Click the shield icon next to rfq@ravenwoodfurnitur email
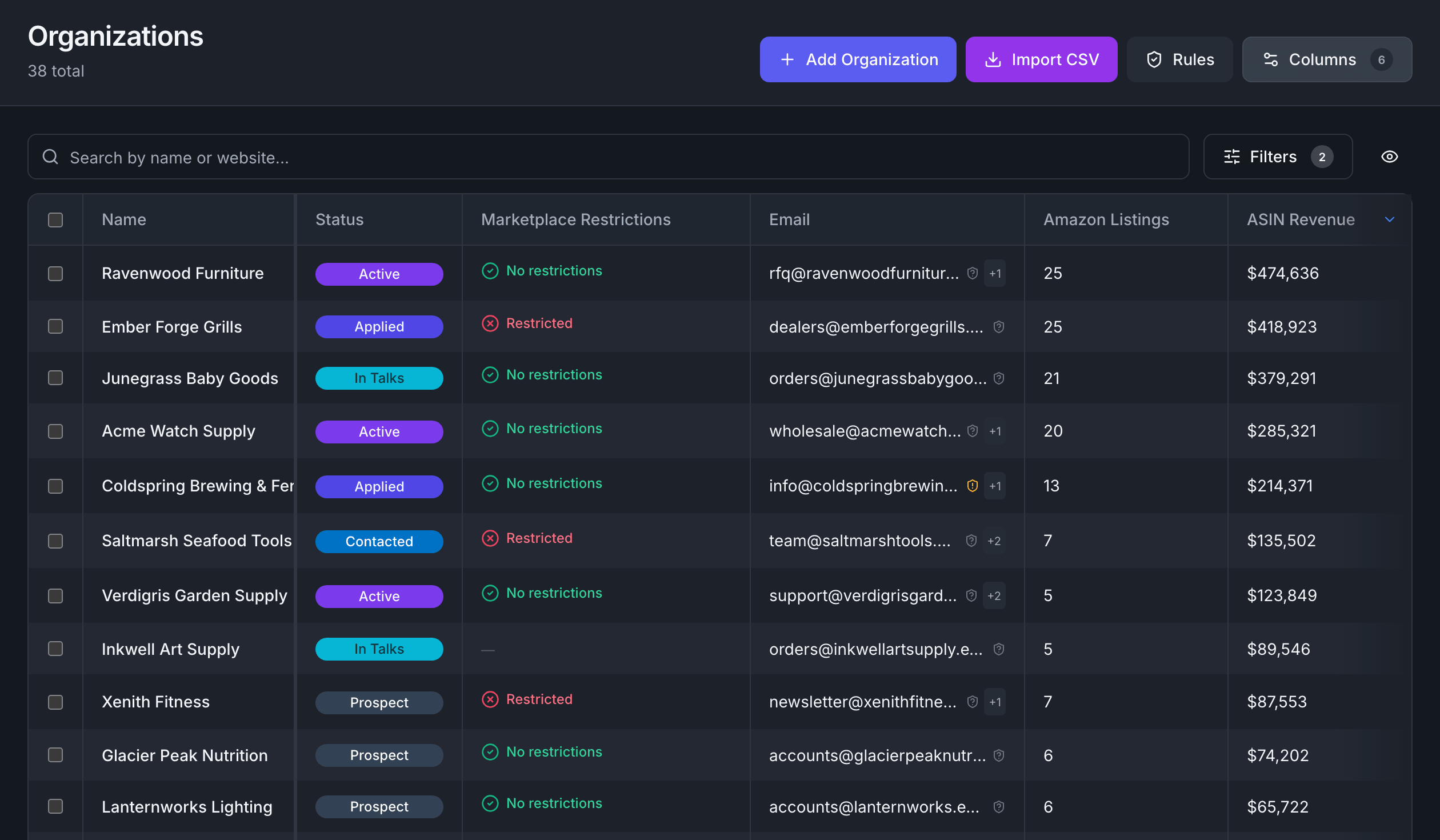 [972, 273]
